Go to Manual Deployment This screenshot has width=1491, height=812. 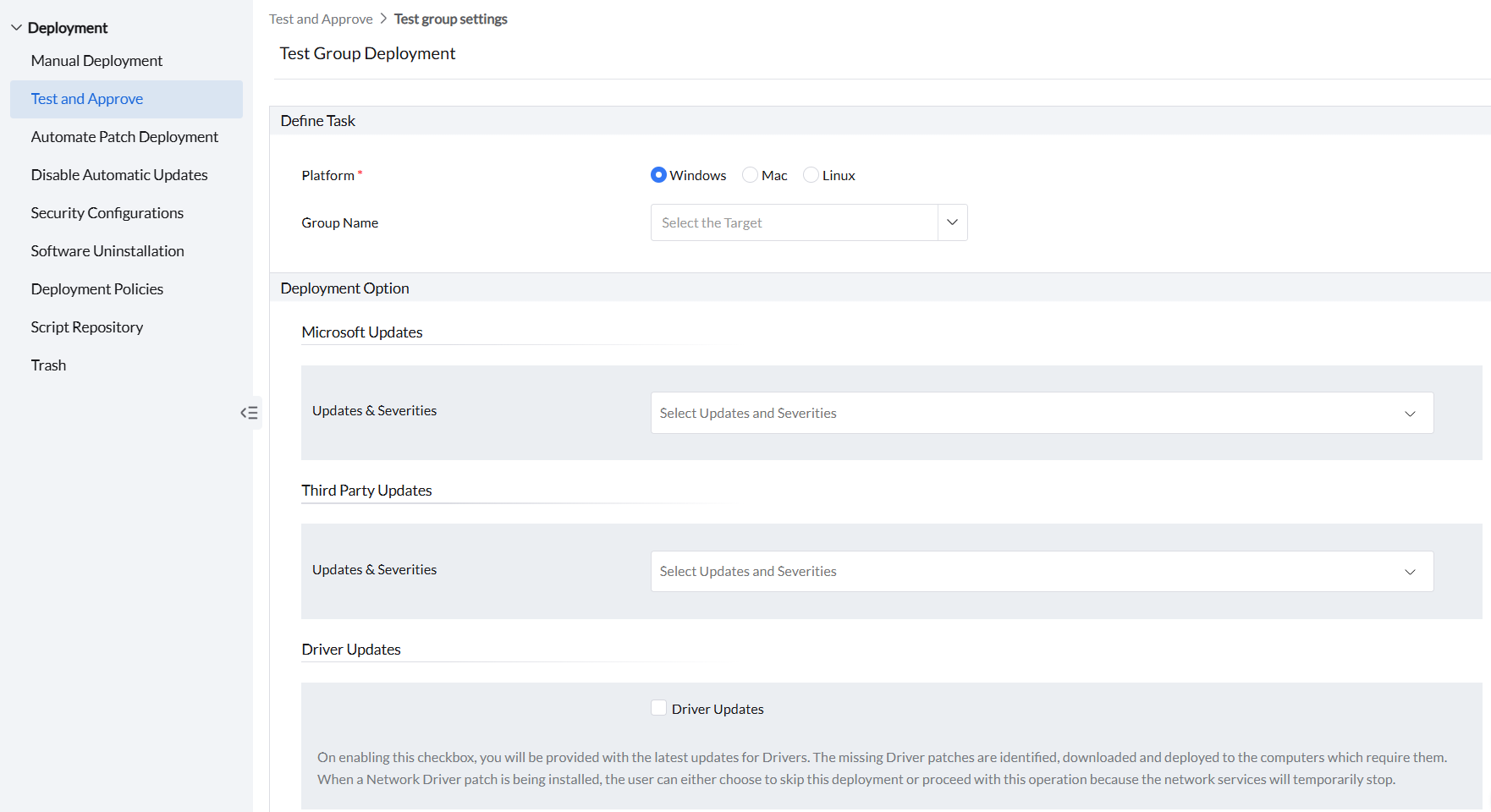pyautogui.click(x=96, y=60)
